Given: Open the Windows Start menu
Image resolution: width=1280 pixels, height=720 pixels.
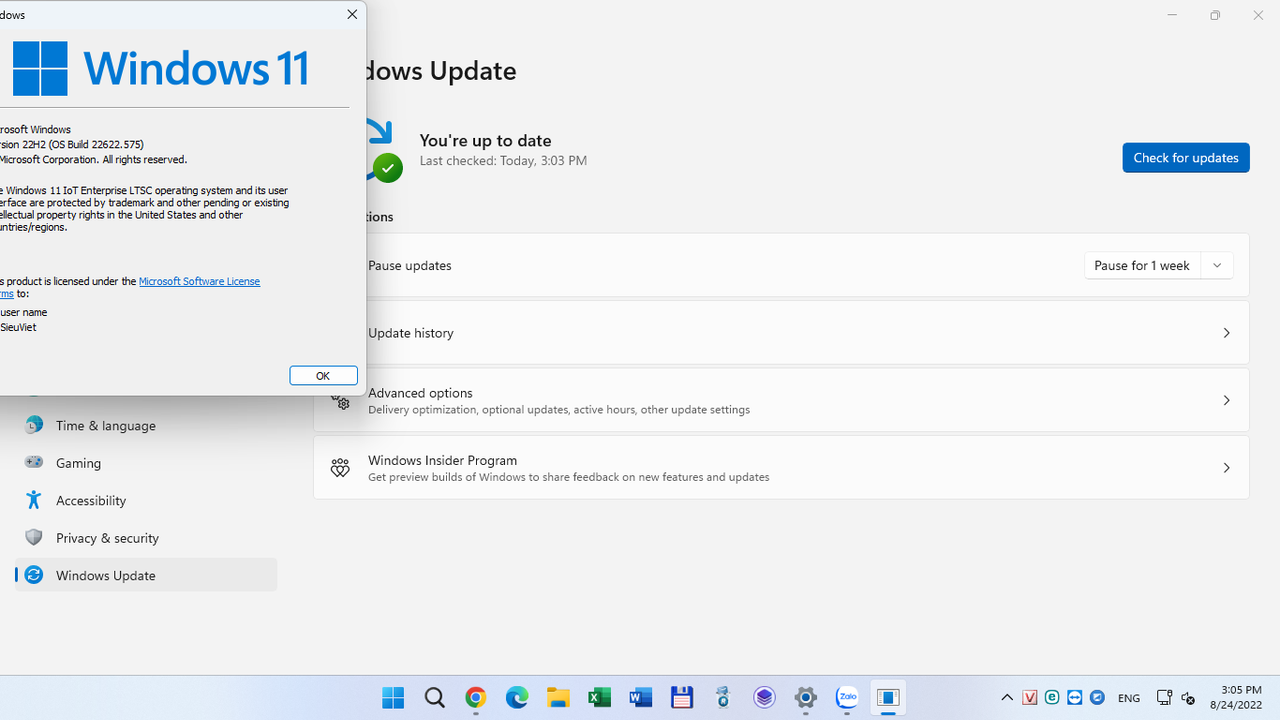Looking at the screenshot, I should pyautogui.click(x=393, y=698).
